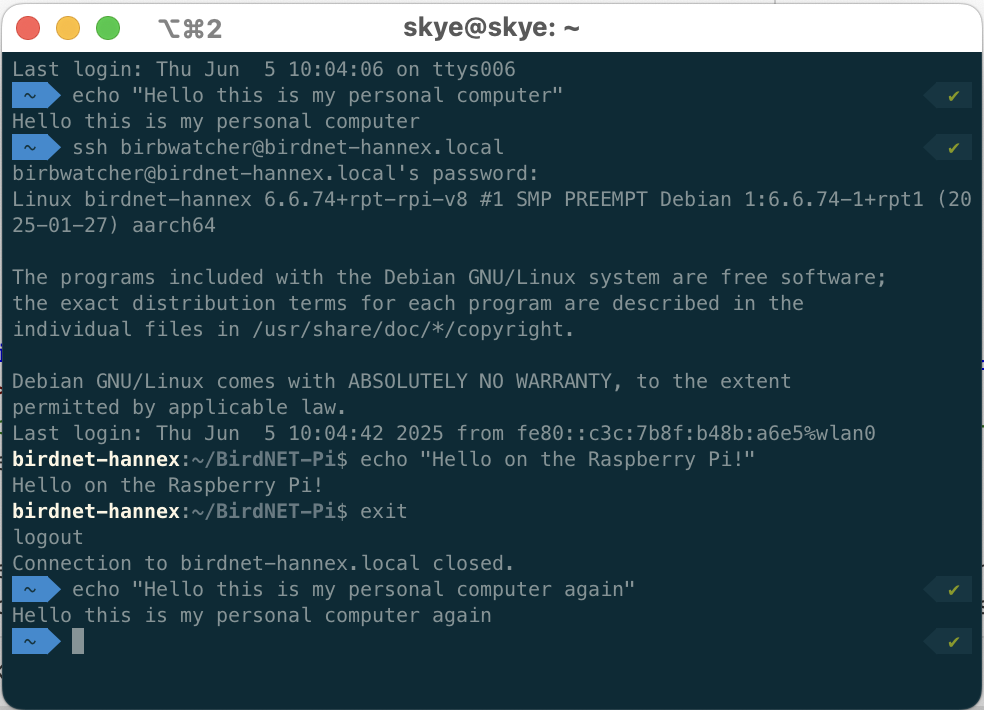Image resolution: width=984 pixels, height=710 pixels.
Task: Click the checkmark on the 'computer again' echo line
Action: (953, 589)
